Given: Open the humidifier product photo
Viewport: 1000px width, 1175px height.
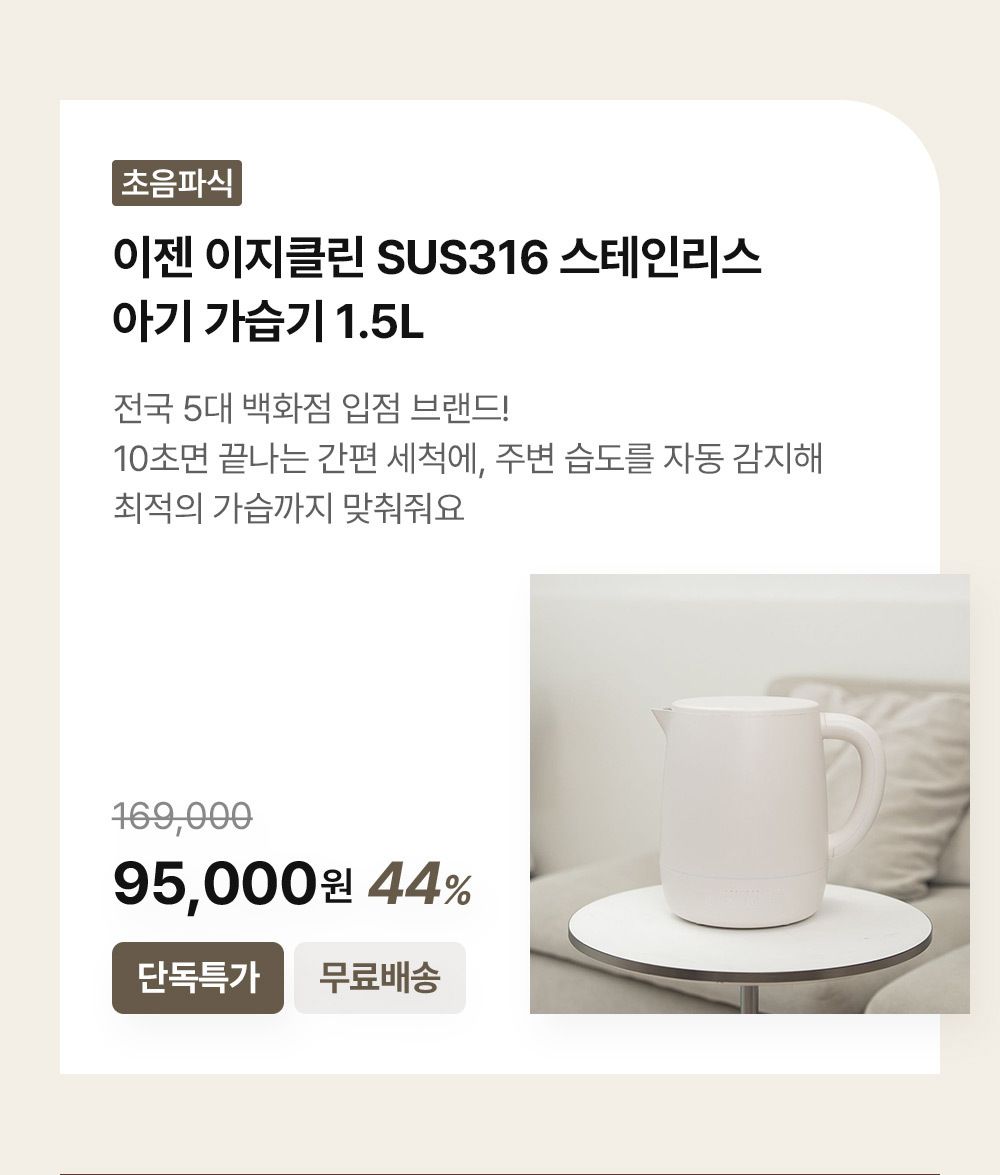Looking at the screenshot, I should (x=749, y=793).
